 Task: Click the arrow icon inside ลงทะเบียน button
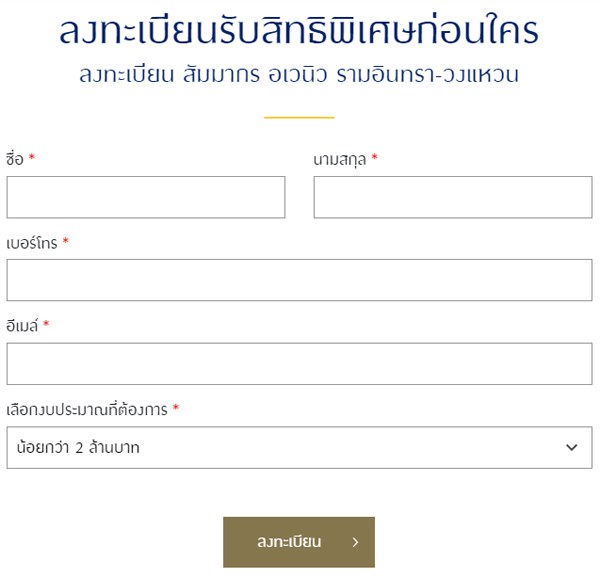pos(355,543)
